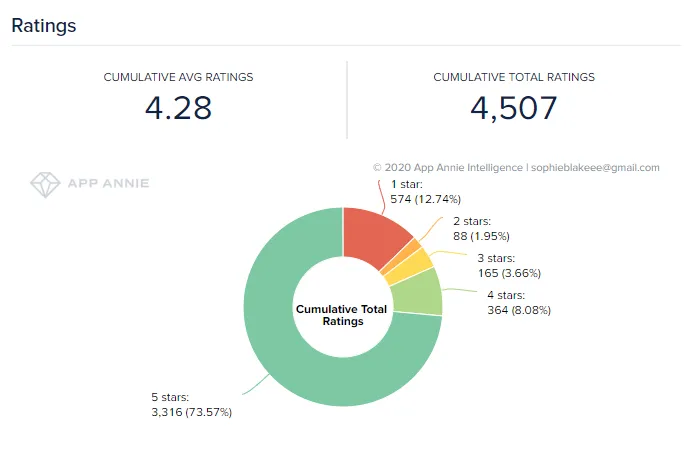Click the App Annie diamond logo icon
The image size is (684, 470).
[45, 184]
